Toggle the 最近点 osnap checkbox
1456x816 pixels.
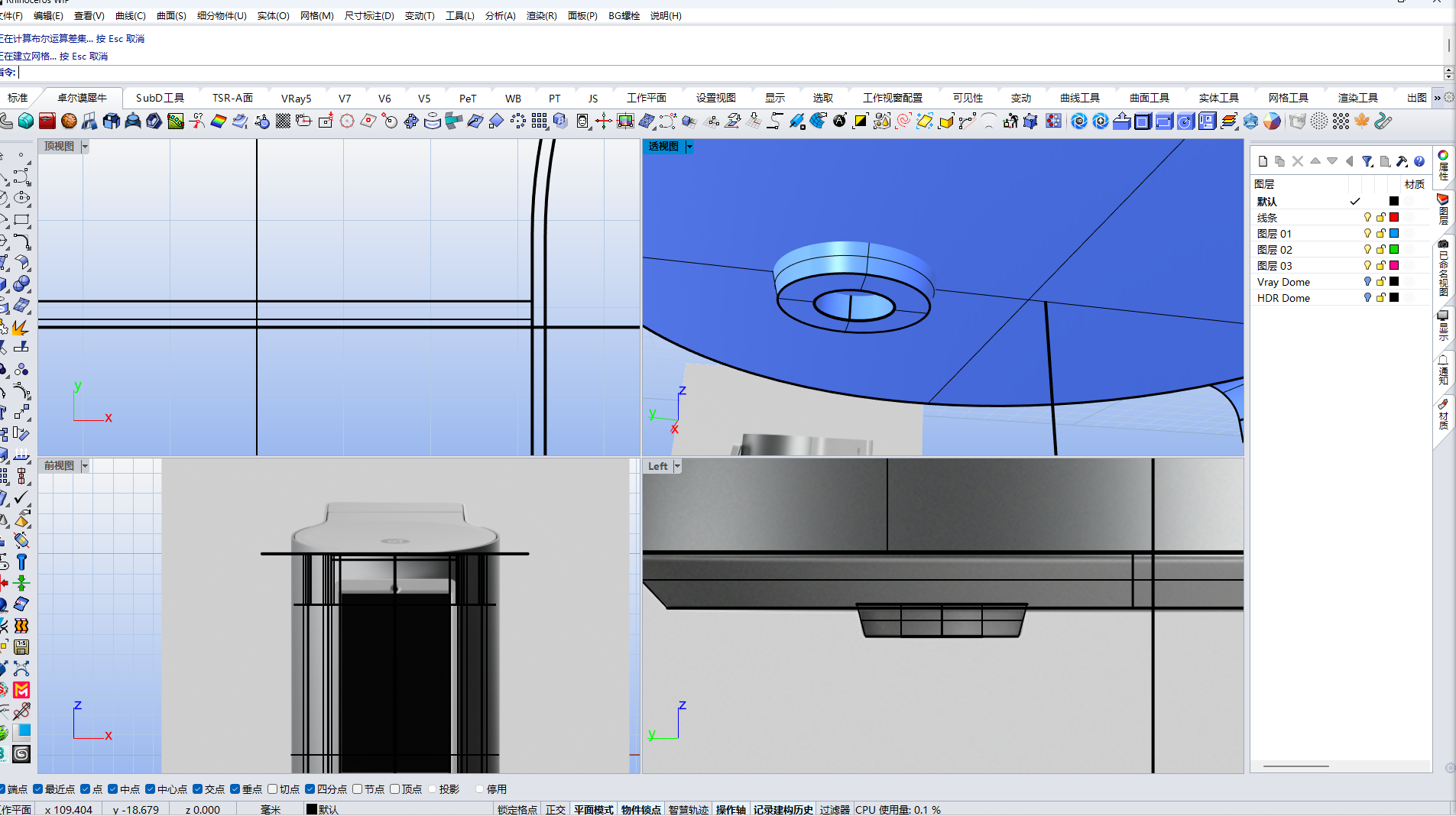coord(37,789)
